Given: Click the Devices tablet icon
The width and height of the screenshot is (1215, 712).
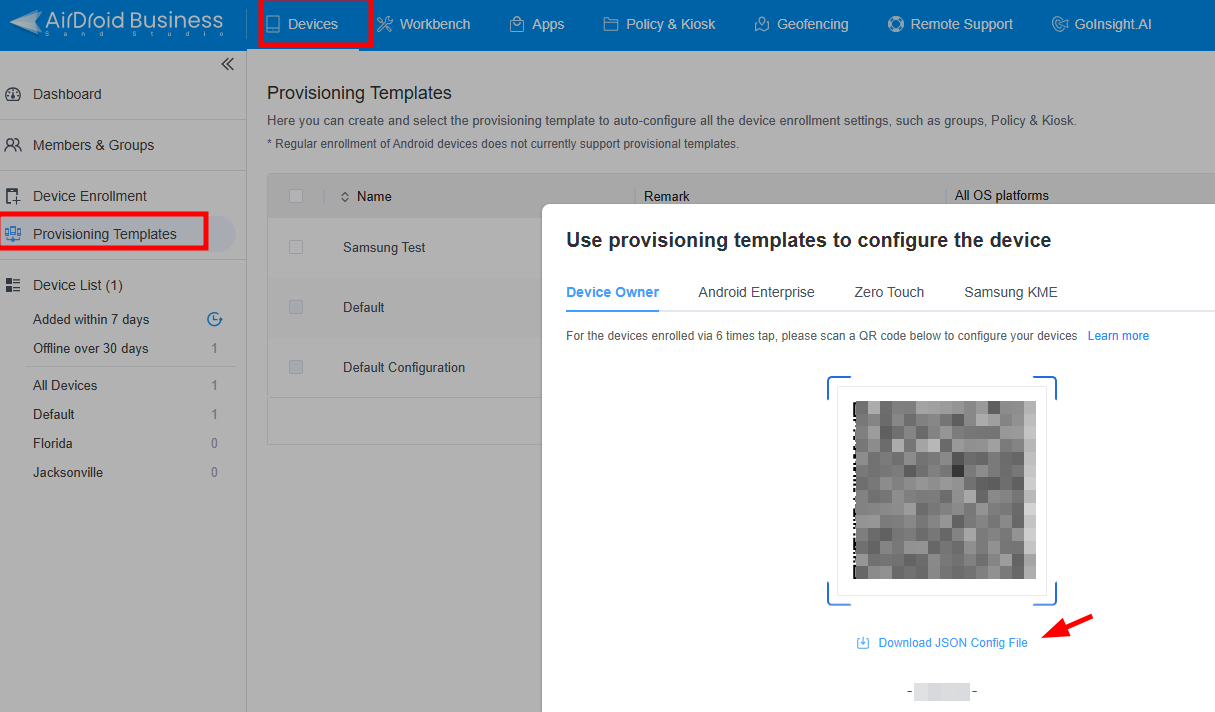Looking at the screenshot, I should pyautogui.click(x=273, y=24).
